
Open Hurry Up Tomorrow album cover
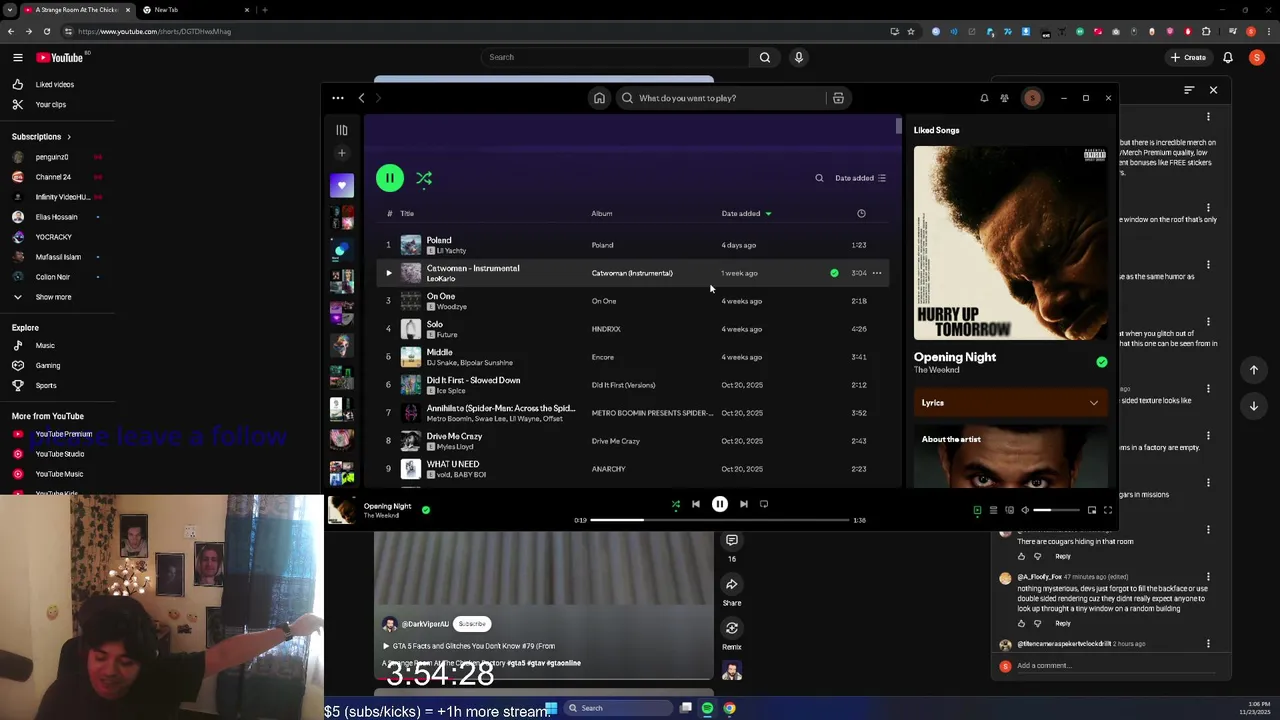click(1010, 243)
